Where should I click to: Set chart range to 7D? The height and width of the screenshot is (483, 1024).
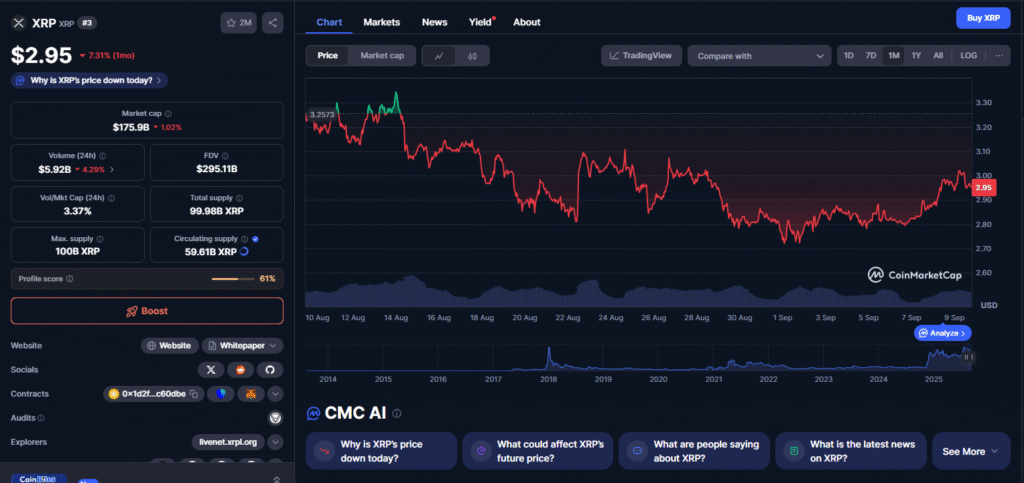coord(871,55)
